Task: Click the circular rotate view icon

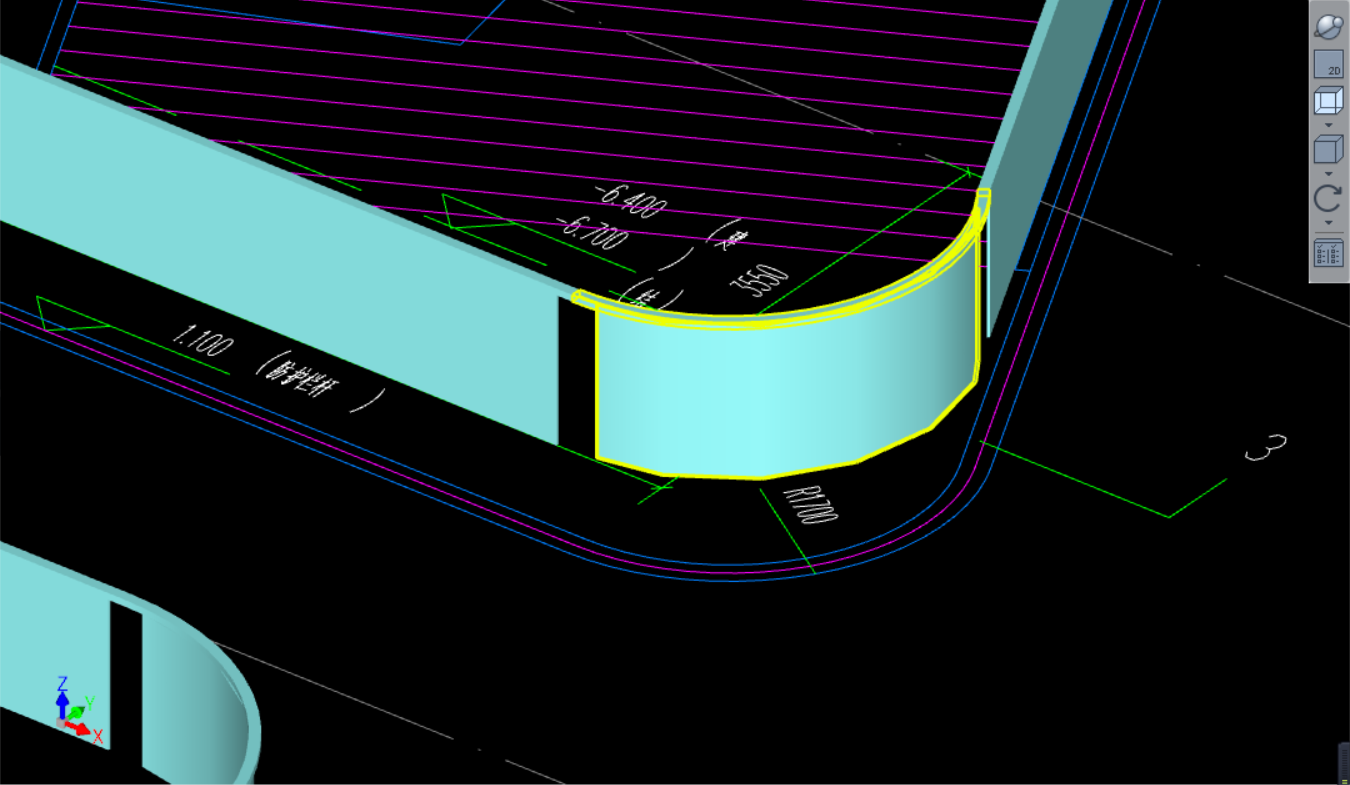Action: [1328, 198]
